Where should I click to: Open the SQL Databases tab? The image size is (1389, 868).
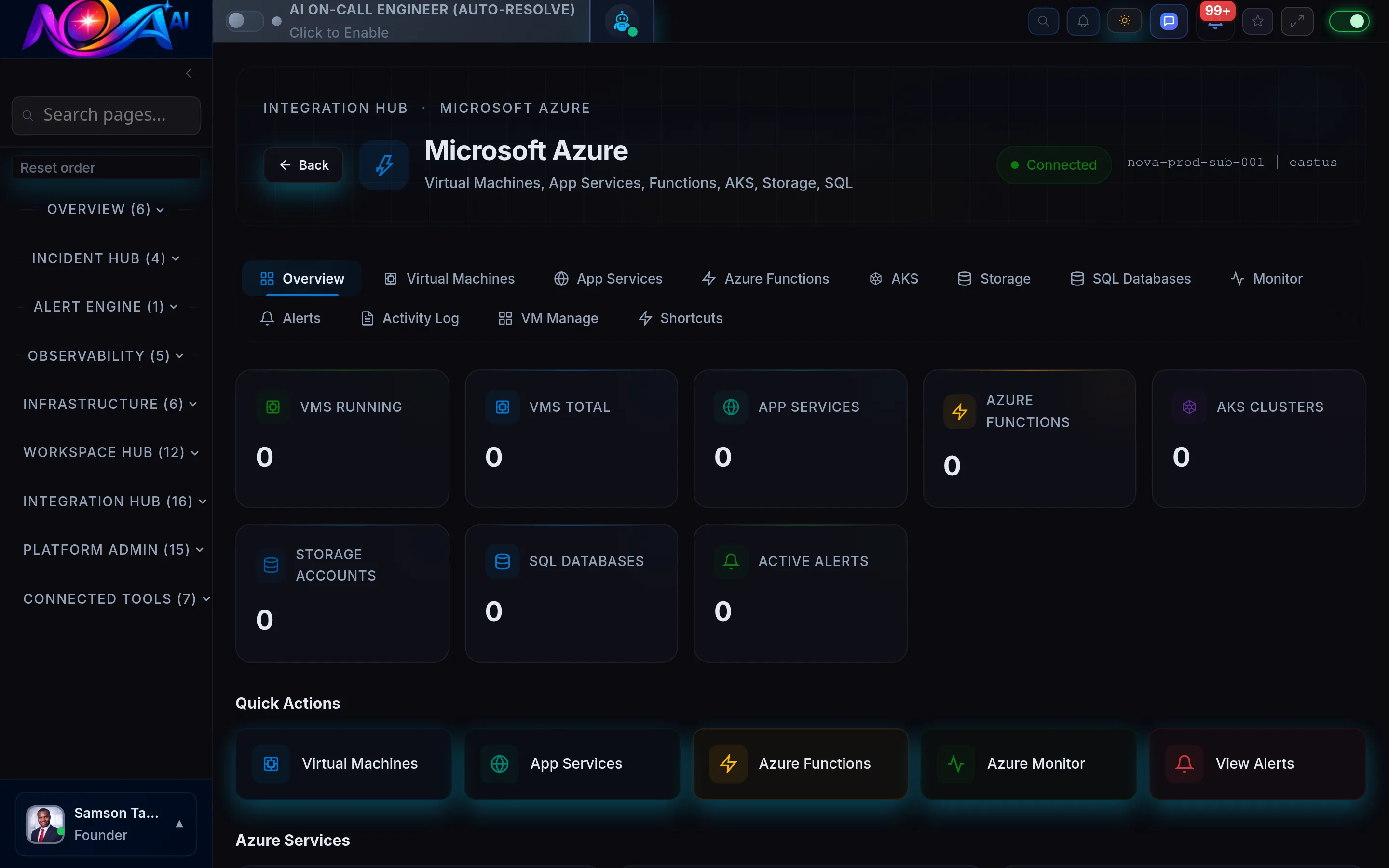click(x=1130, y=278)
